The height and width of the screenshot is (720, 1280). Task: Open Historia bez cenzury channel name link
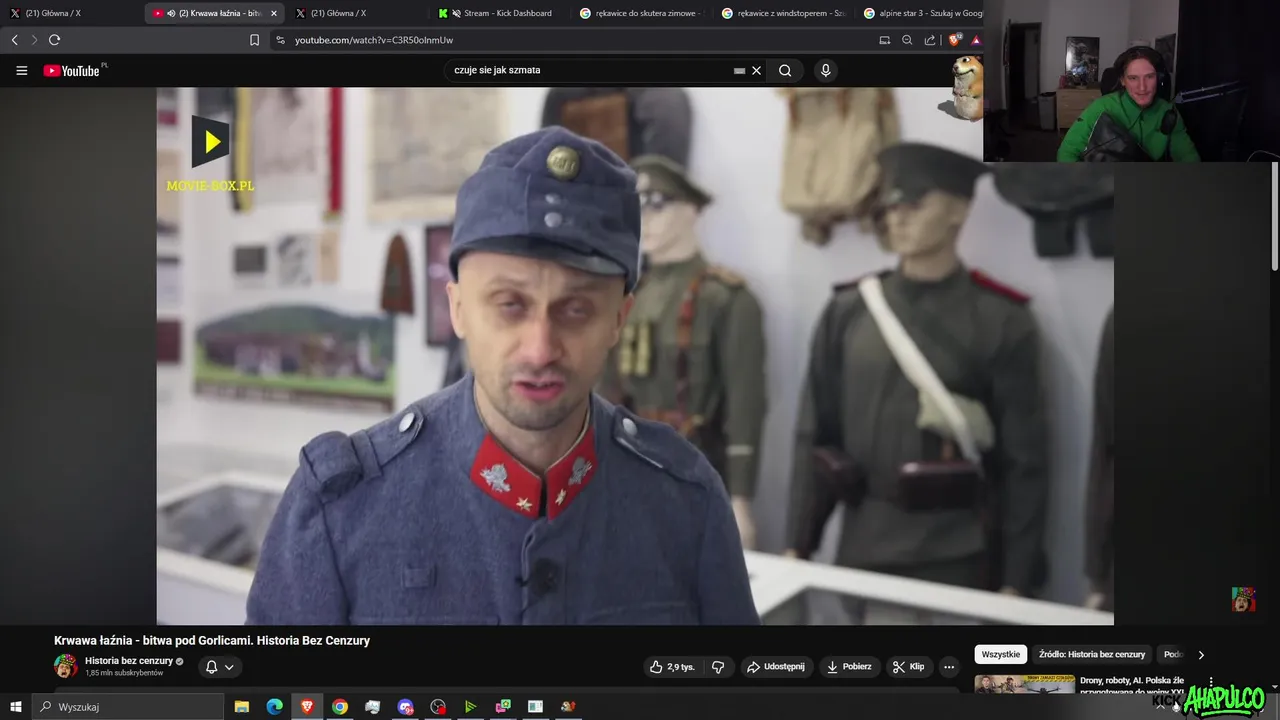tap(129, 661)
